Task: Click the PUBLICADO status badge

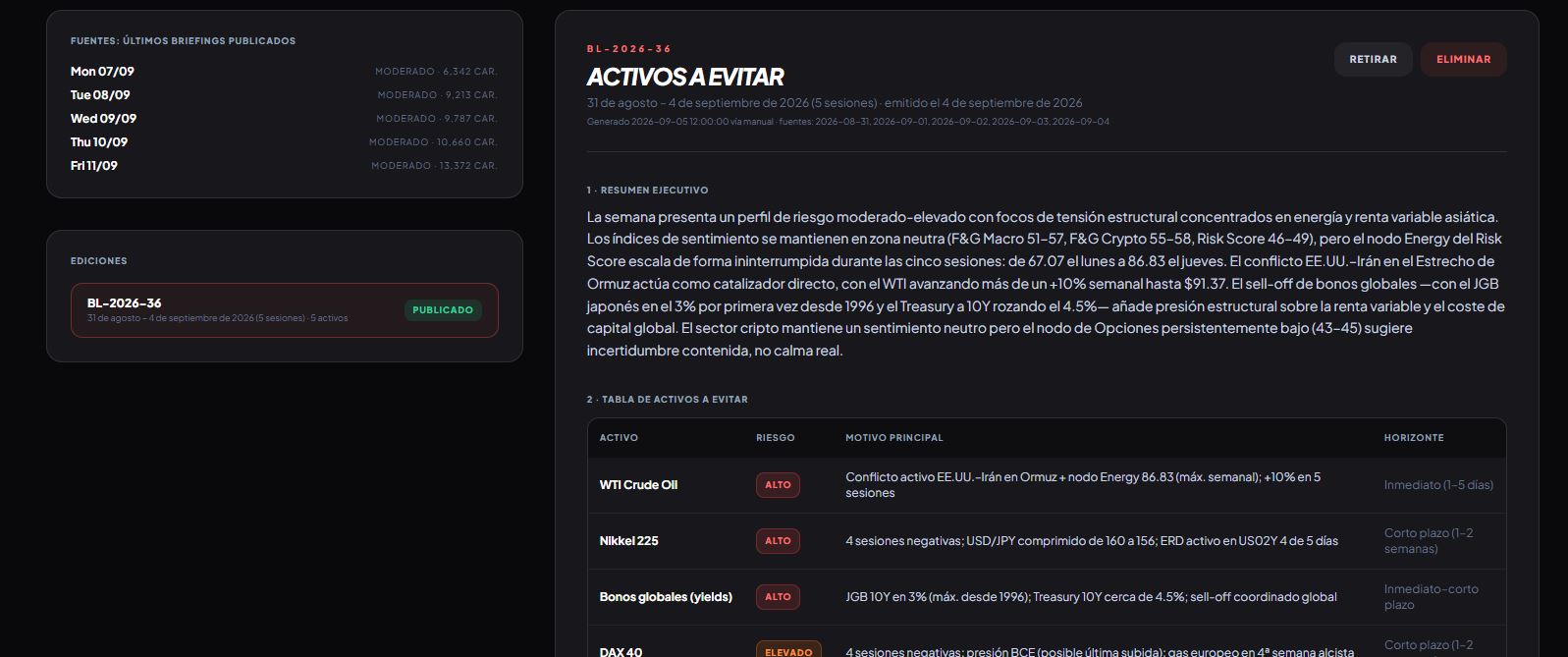Action: click(443, 310)
